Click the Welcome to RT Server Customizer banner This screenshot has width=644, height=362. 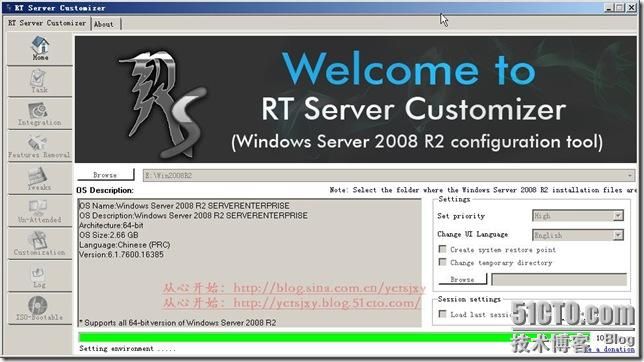click(x=356, y=99)
